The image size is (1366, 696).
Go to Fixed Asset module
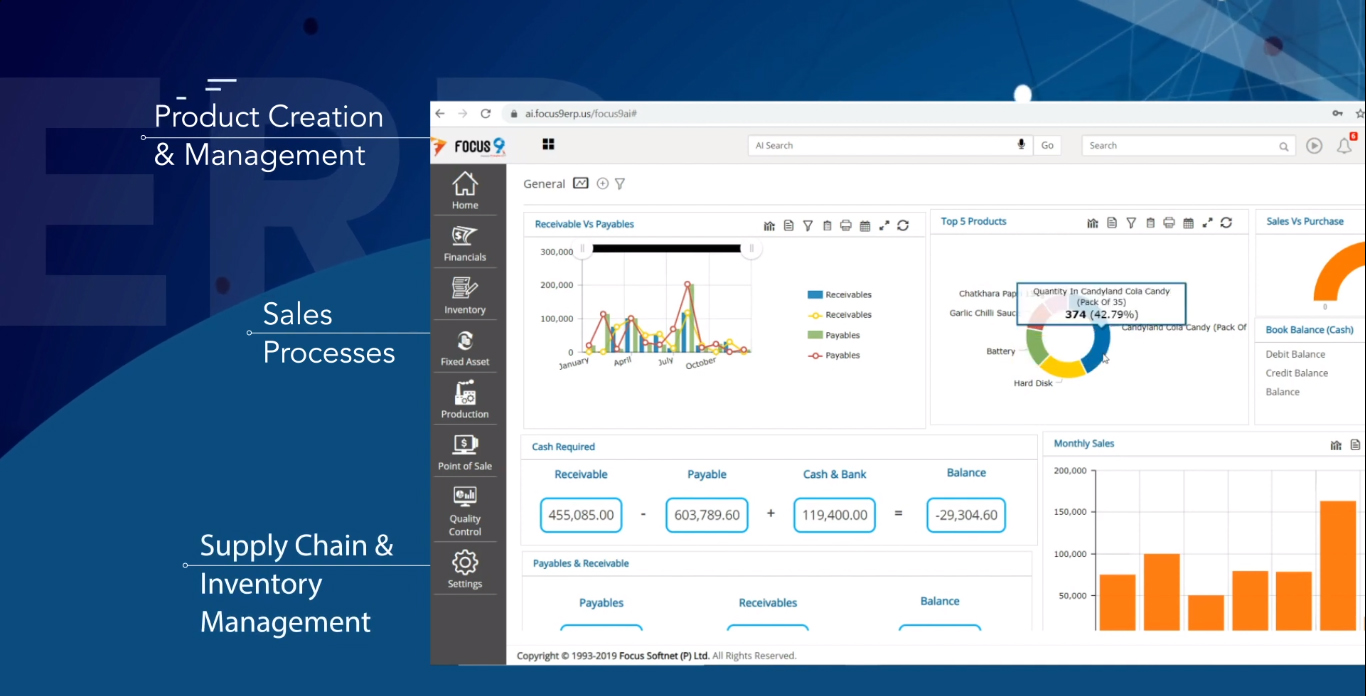click(x=465, y=347)
